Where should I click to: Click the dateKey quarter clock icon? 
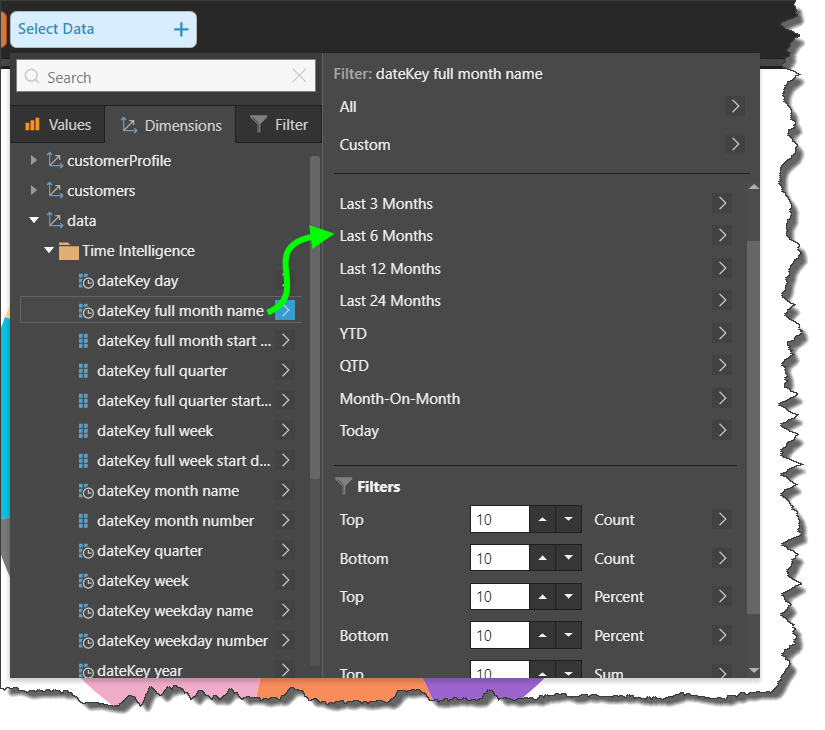[x=86, y=551]
